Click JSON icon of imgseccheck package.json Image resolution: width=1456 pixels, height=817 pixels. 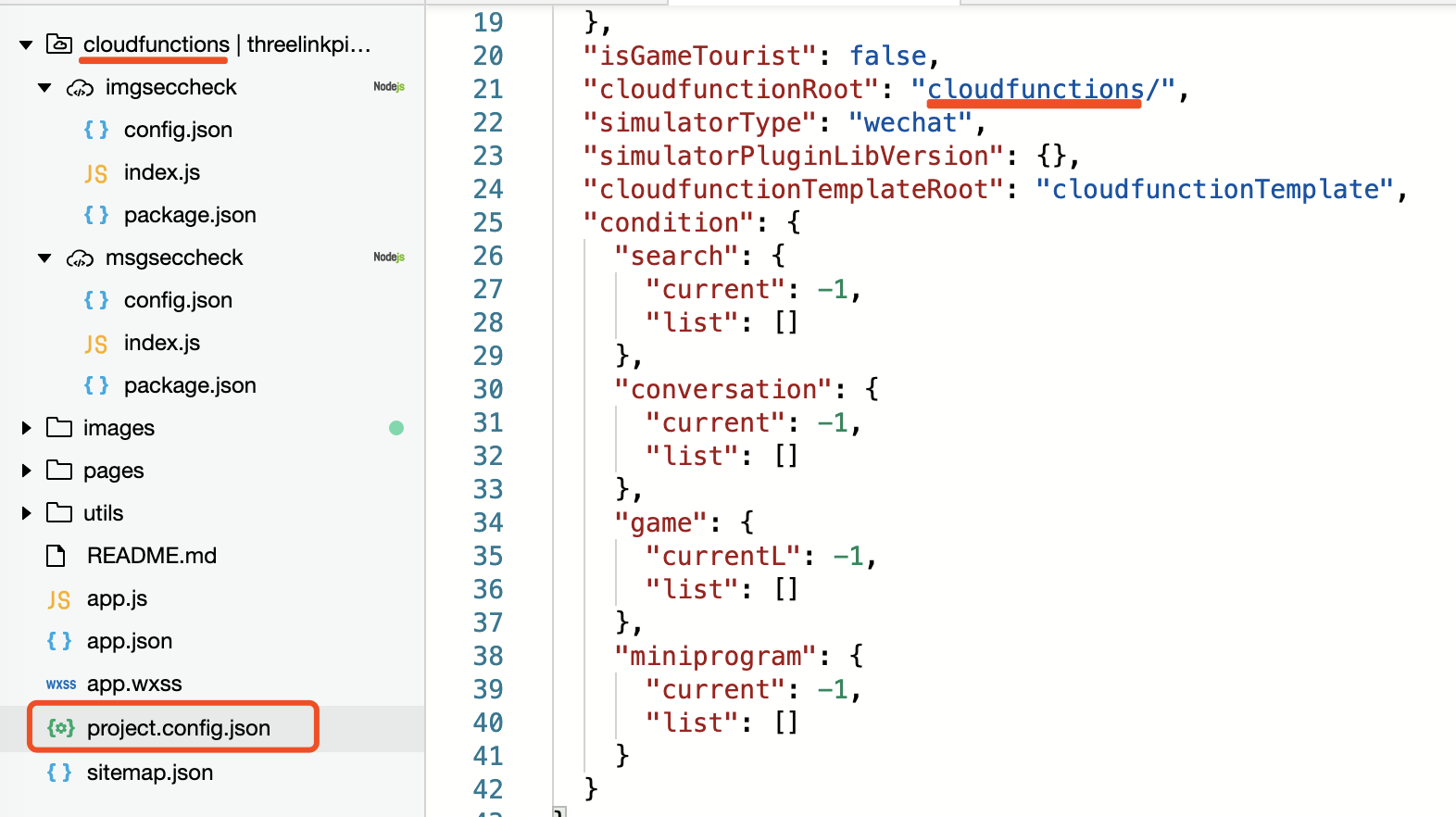tap(96, 215)
